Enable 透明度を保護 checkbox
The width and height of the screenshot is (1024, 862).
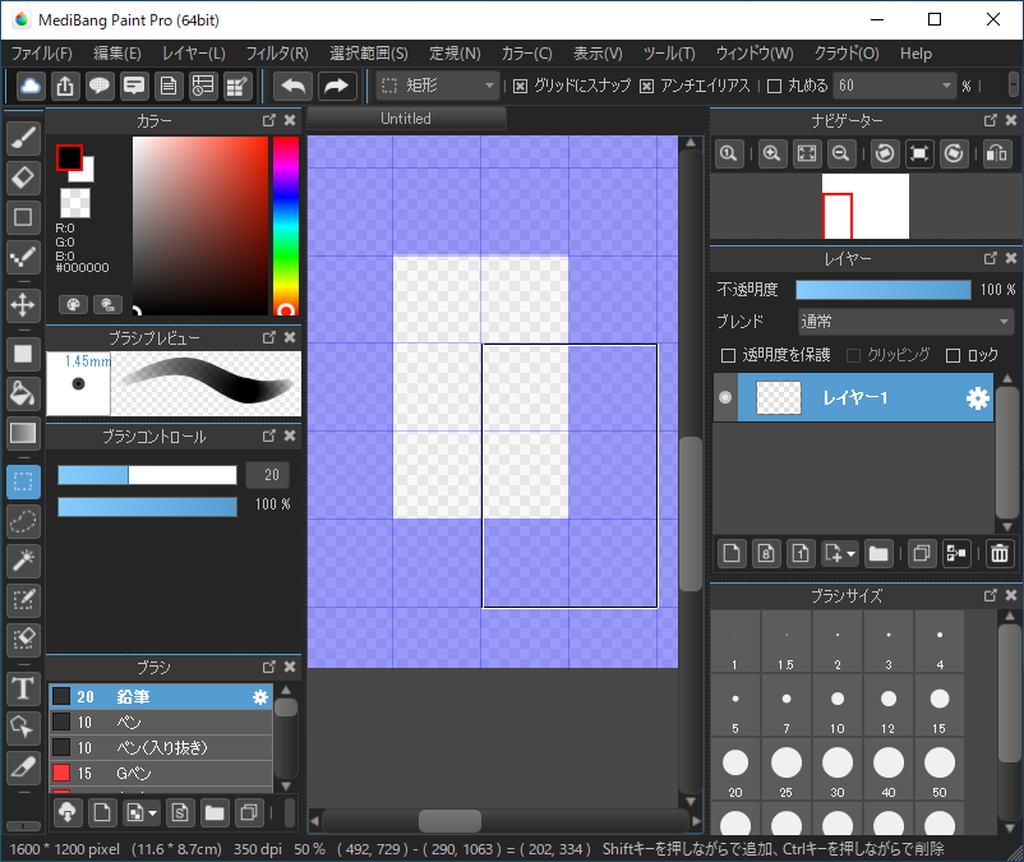[x=728, y=355]
